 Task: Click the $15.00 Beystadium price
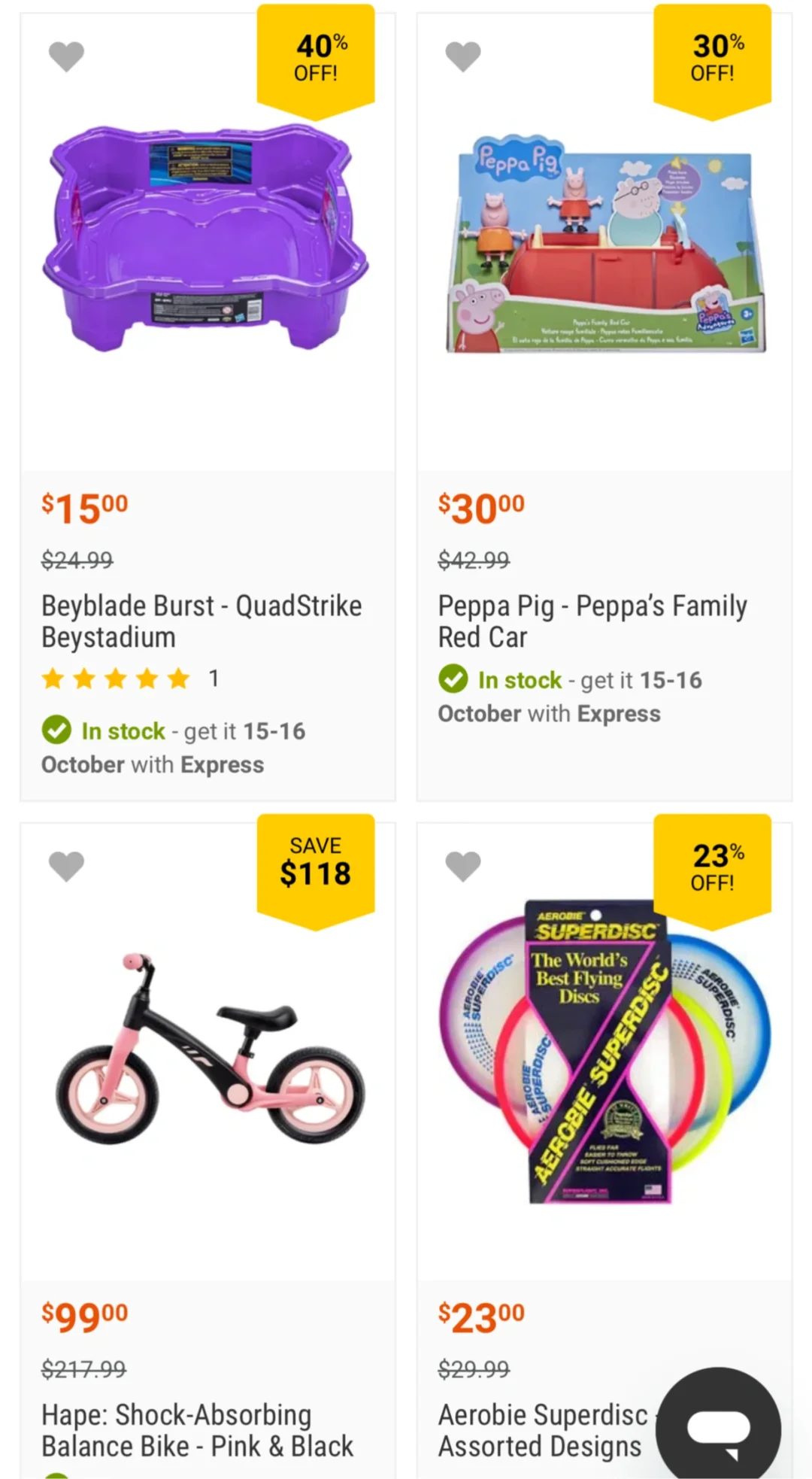[x=85, y=509]
